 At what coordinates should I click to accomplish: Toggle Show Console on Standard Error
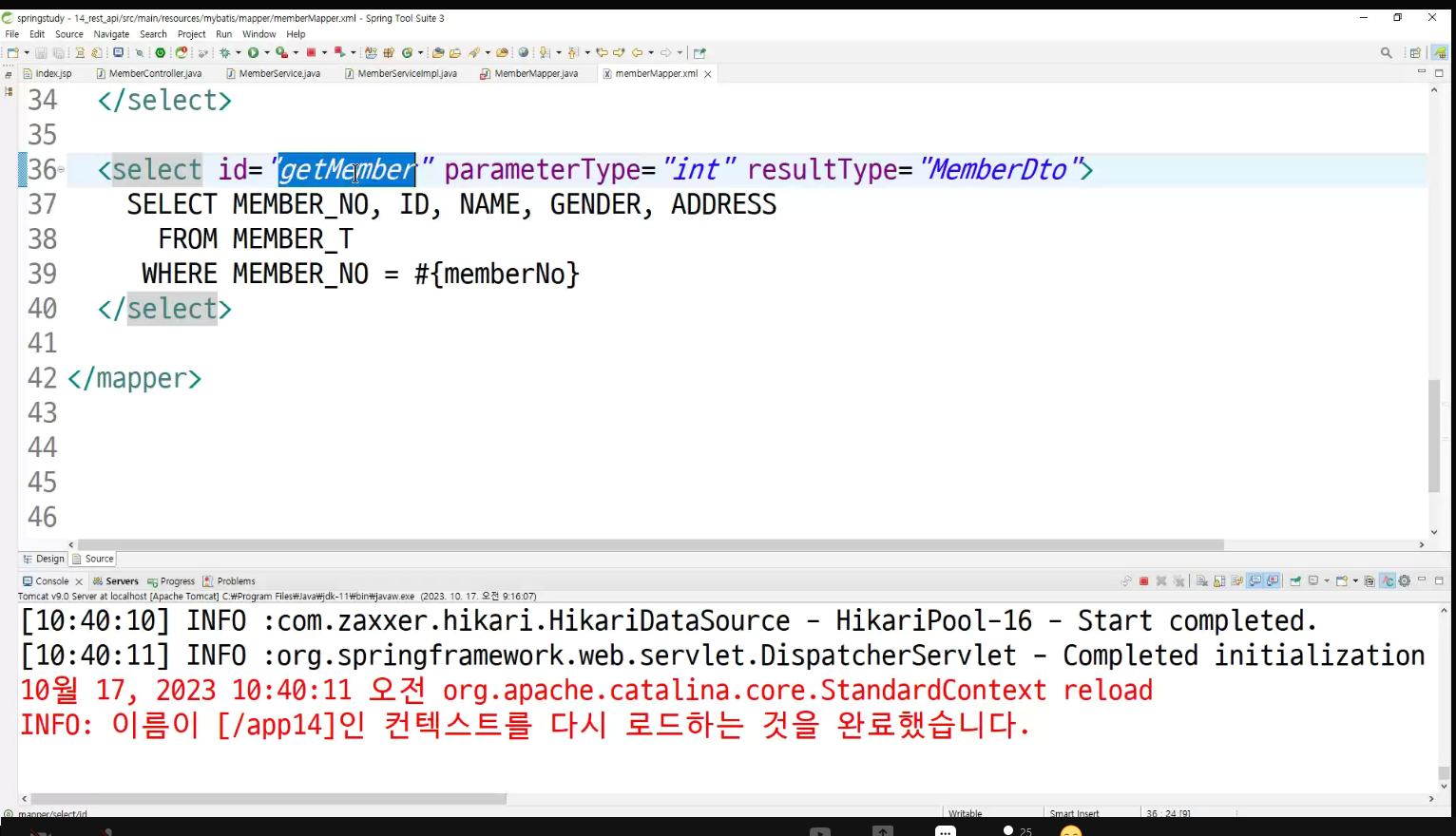(x=1273, y=581)
